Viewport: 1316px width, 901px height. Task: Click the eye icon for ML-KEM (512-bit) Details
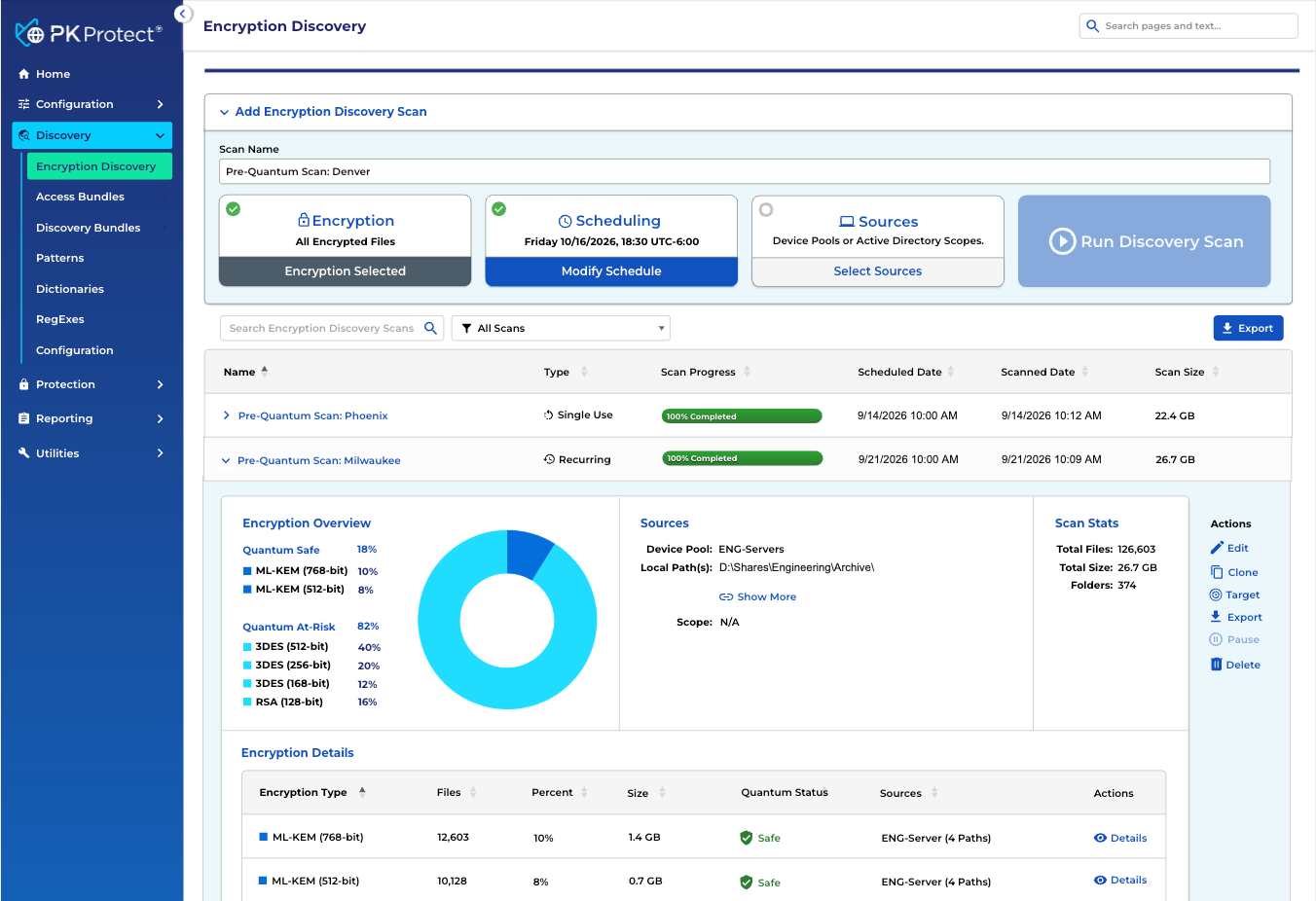tap(1100, 881)
